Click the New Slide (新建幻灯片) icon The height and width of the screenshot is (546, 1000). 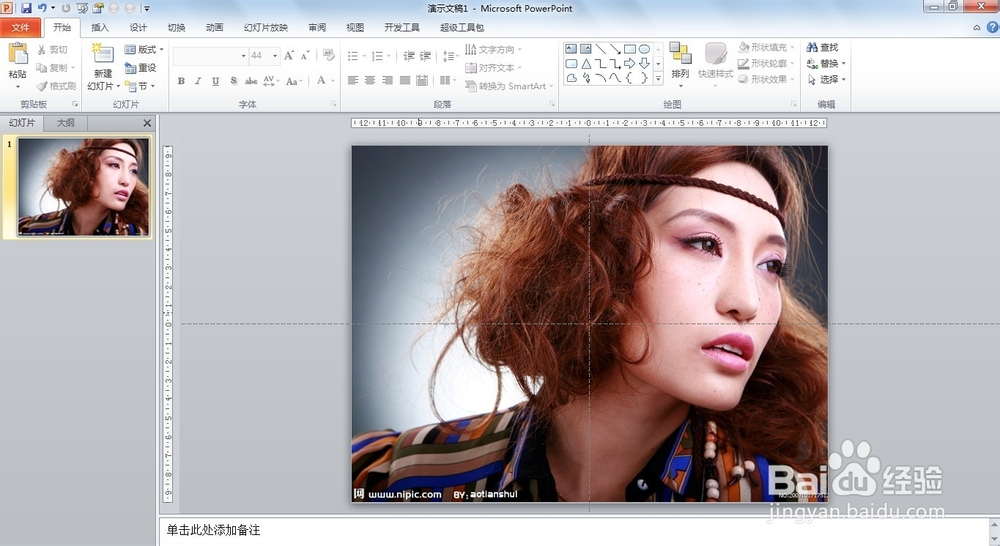pos(102,55)
